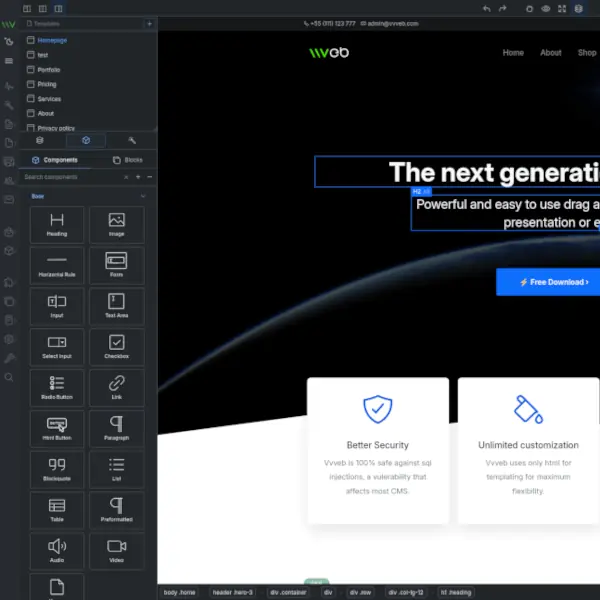Image resolution: width=600 pixels, height=600 pixels.
Task: Pick the Paragraph component
Action: click(x=117, y=429)
